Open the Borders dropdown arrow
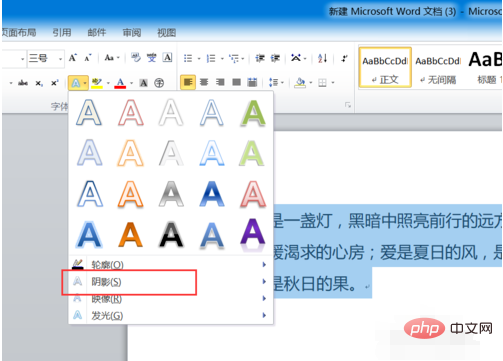503x361 pixels. point(333,82)
